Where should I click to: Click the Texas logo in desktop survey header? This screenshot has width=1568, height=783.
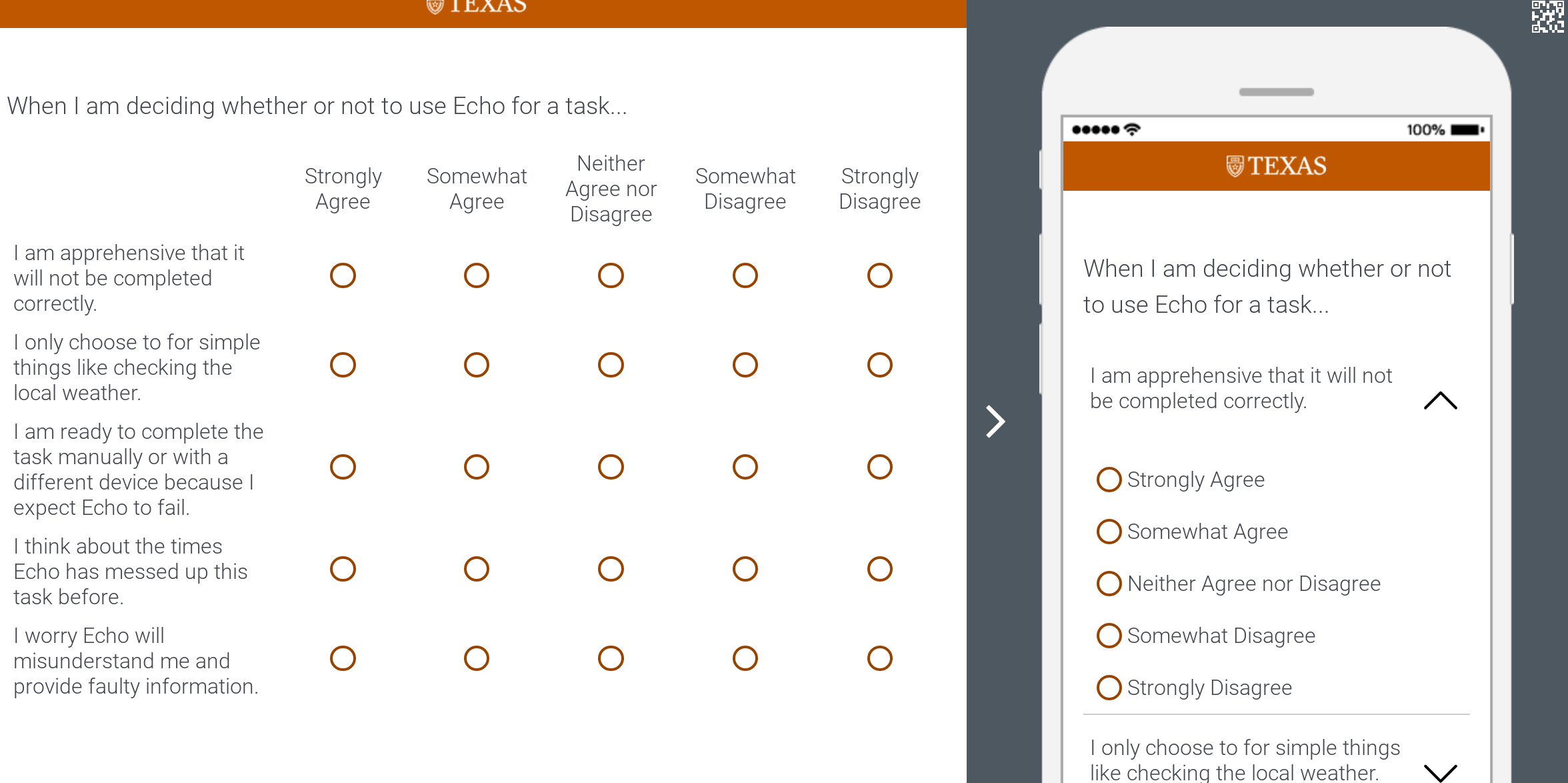point(477,7)
